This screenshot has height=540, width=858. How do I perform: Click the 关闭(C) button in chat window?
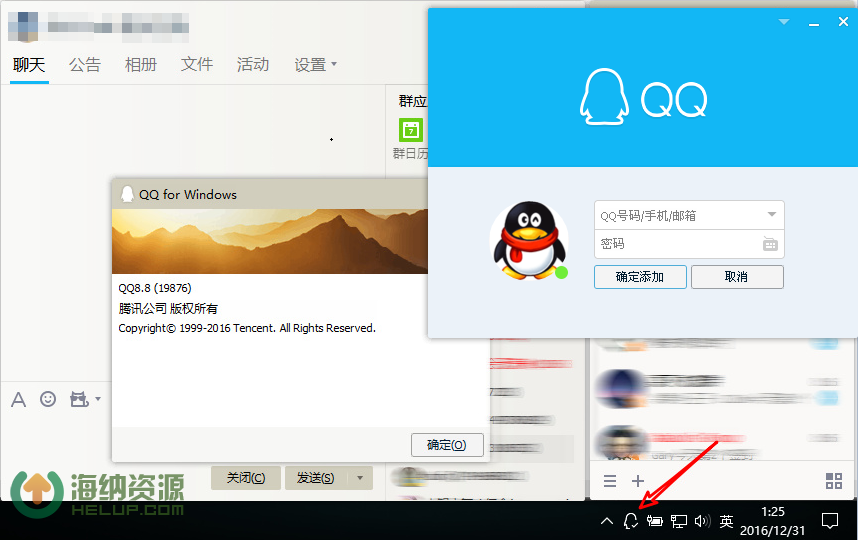(x=246, y=478)
